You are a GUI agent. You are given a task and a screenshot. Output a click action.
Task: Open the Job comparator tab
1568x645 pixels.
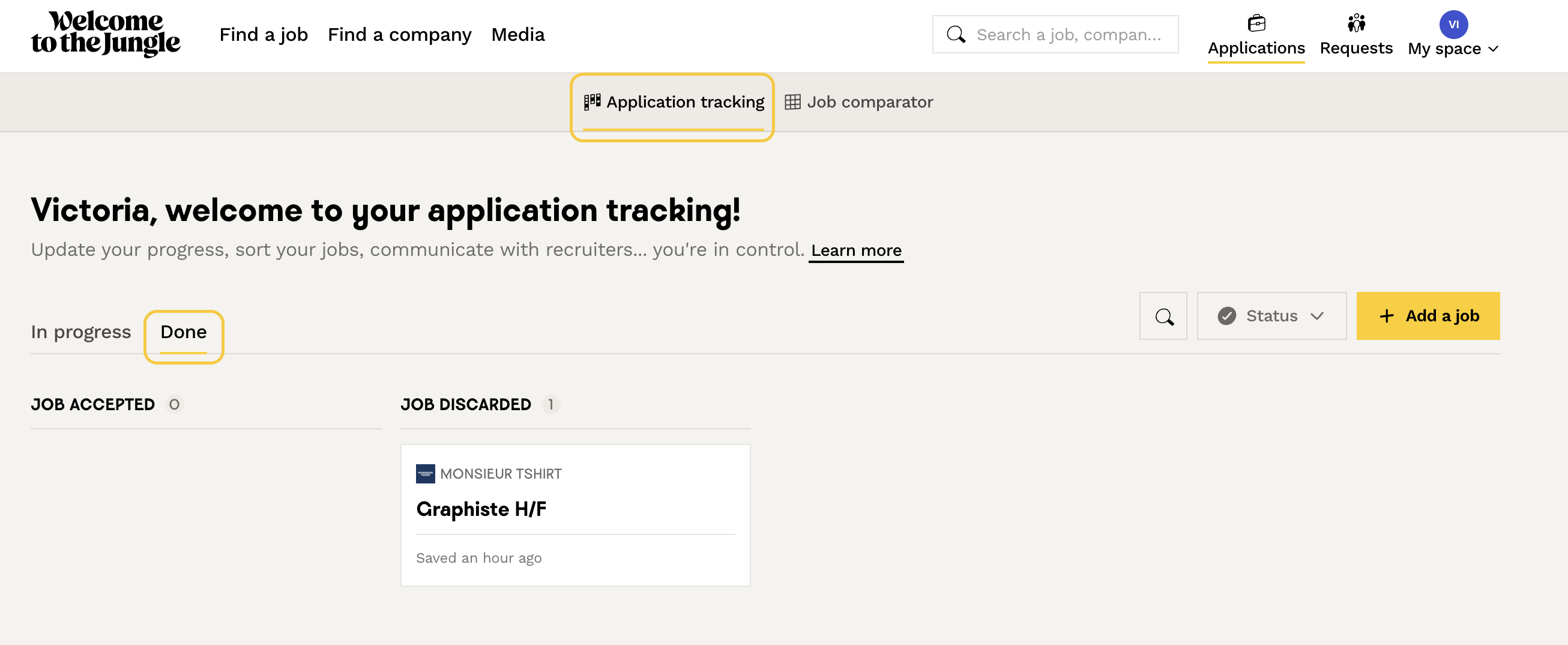pos(869,101)
